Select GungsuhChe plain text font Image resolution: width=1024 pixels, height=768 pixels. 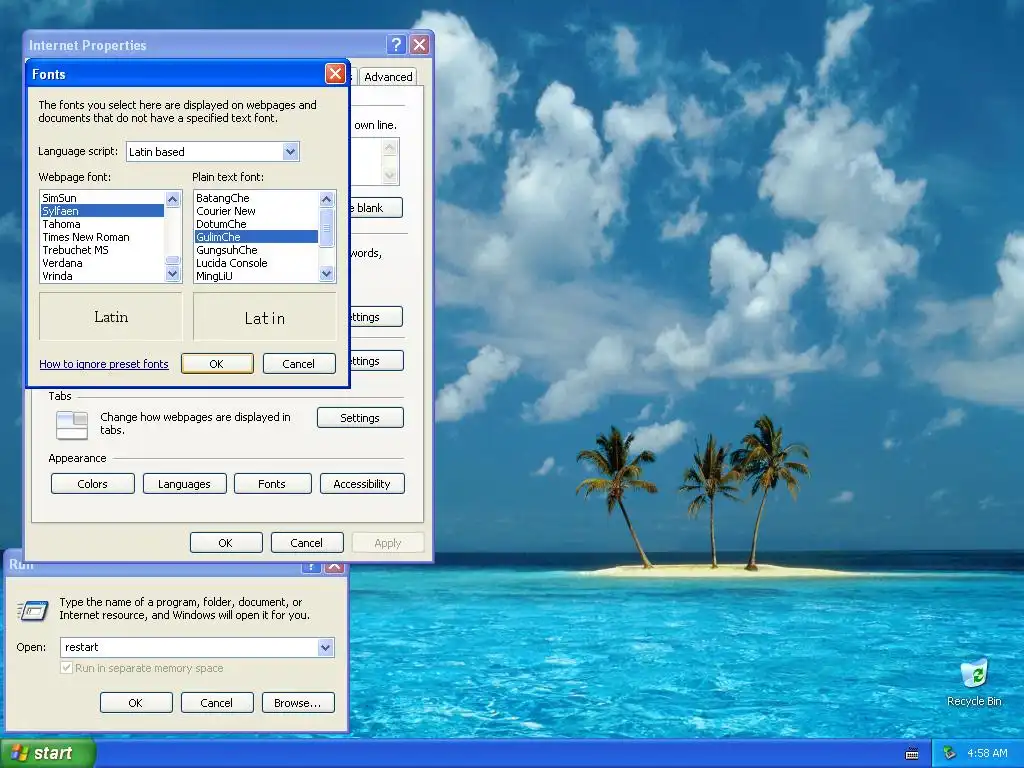(256, 250)
